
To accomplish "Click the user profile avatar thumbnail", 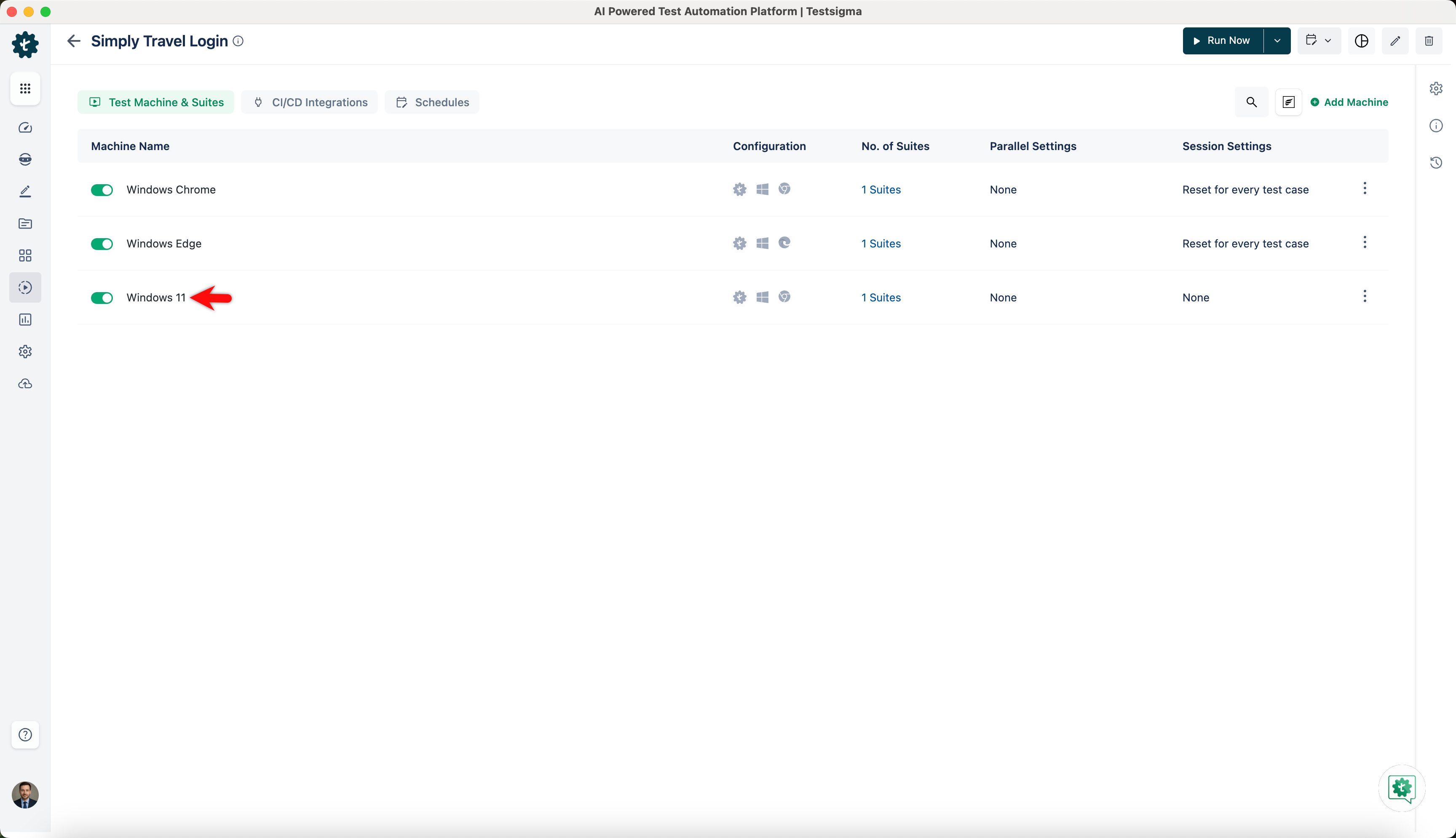I will click(25, 795).
